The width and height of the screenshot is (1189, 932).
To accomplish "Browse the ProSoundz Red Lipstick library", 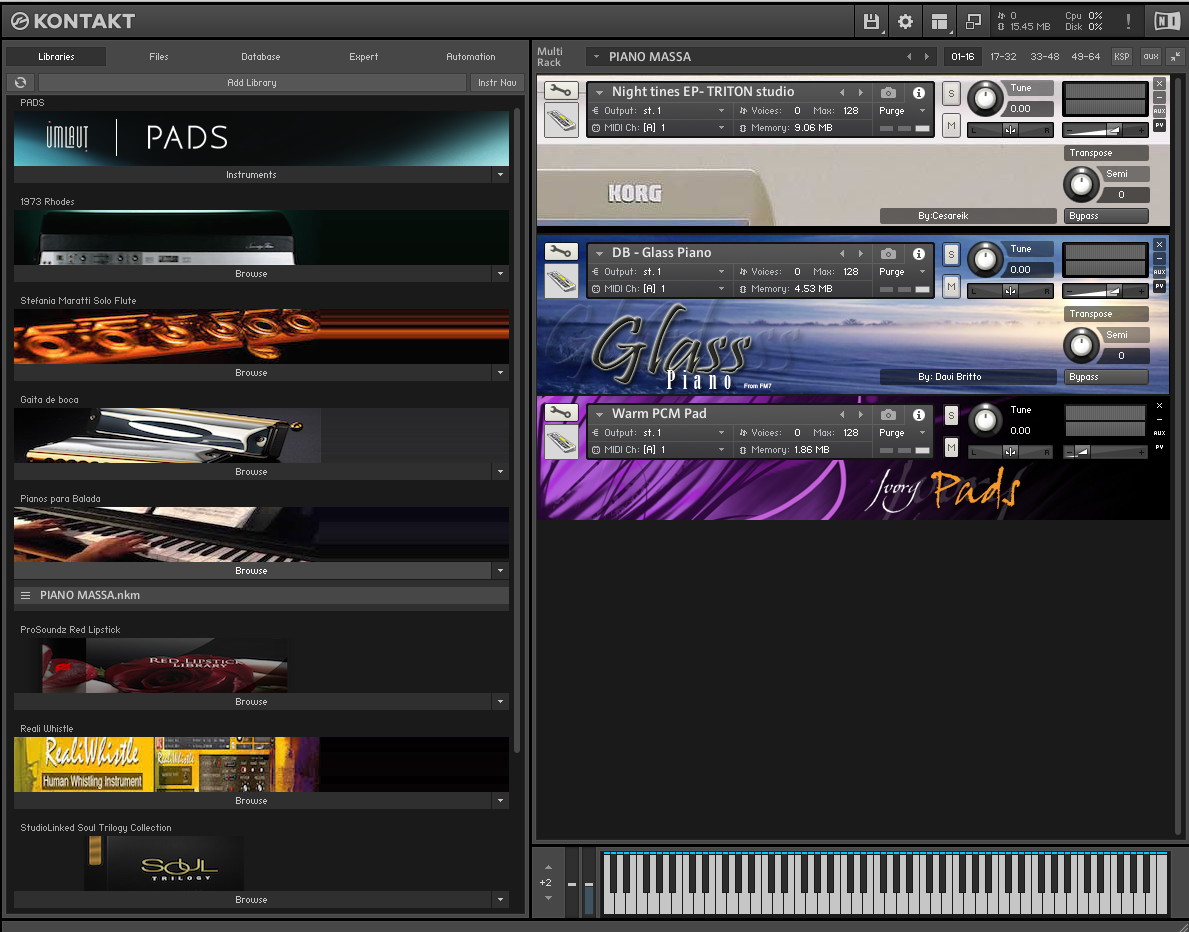I will pyautogui.click(x=253, y=702).
